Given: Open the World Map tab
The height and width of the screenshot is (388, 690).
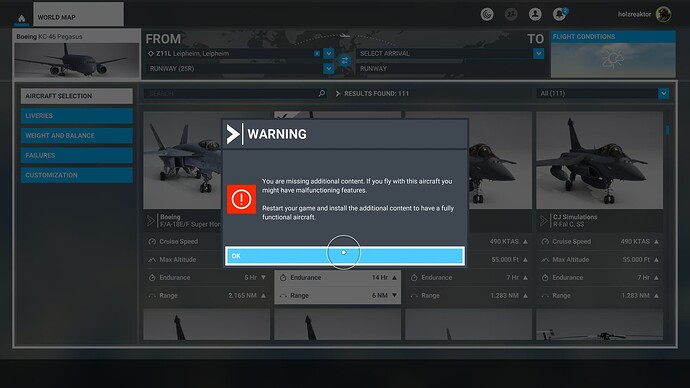Looking at the screenshot, I should tap(78, 15).
